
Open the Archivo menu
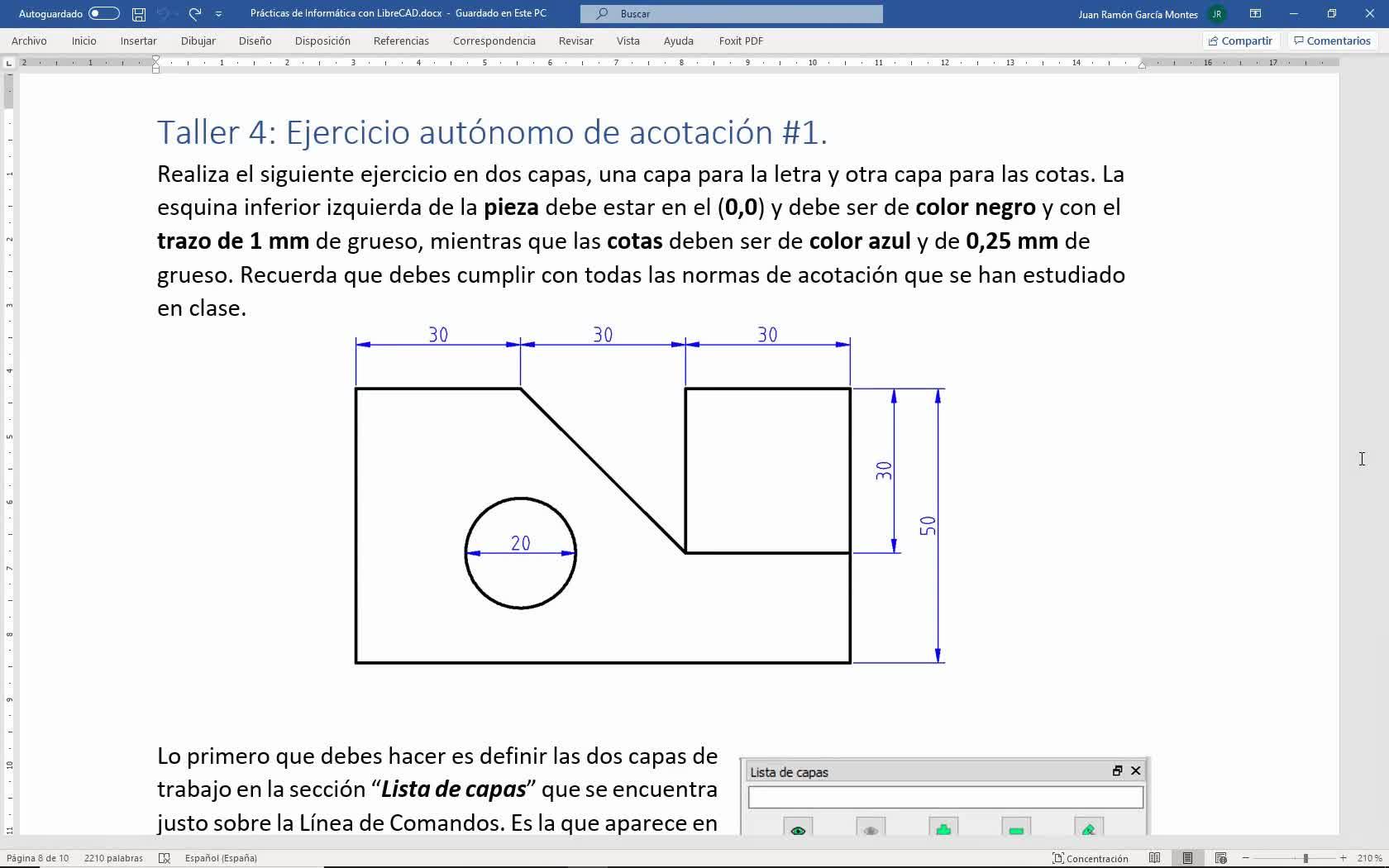click(x=29, y=41)
